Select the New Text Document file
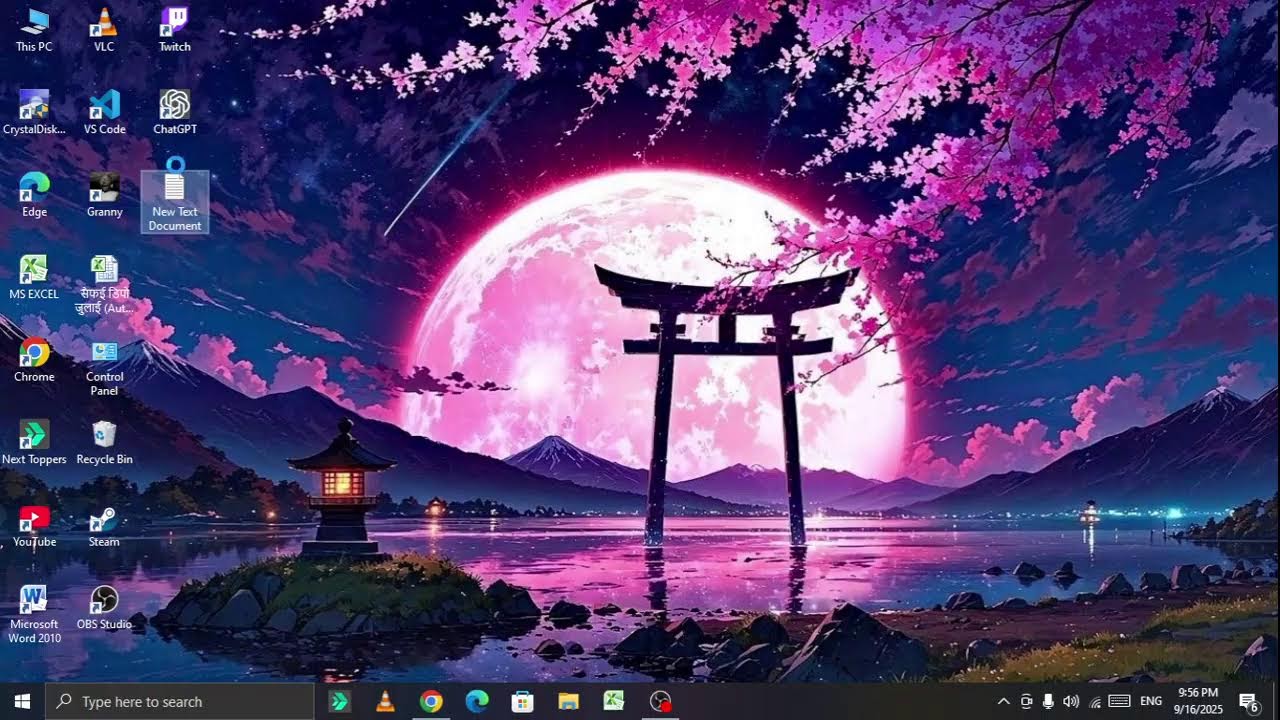Image resolution: width=1280 pixels, height=720 pixels. pos(175,202)
